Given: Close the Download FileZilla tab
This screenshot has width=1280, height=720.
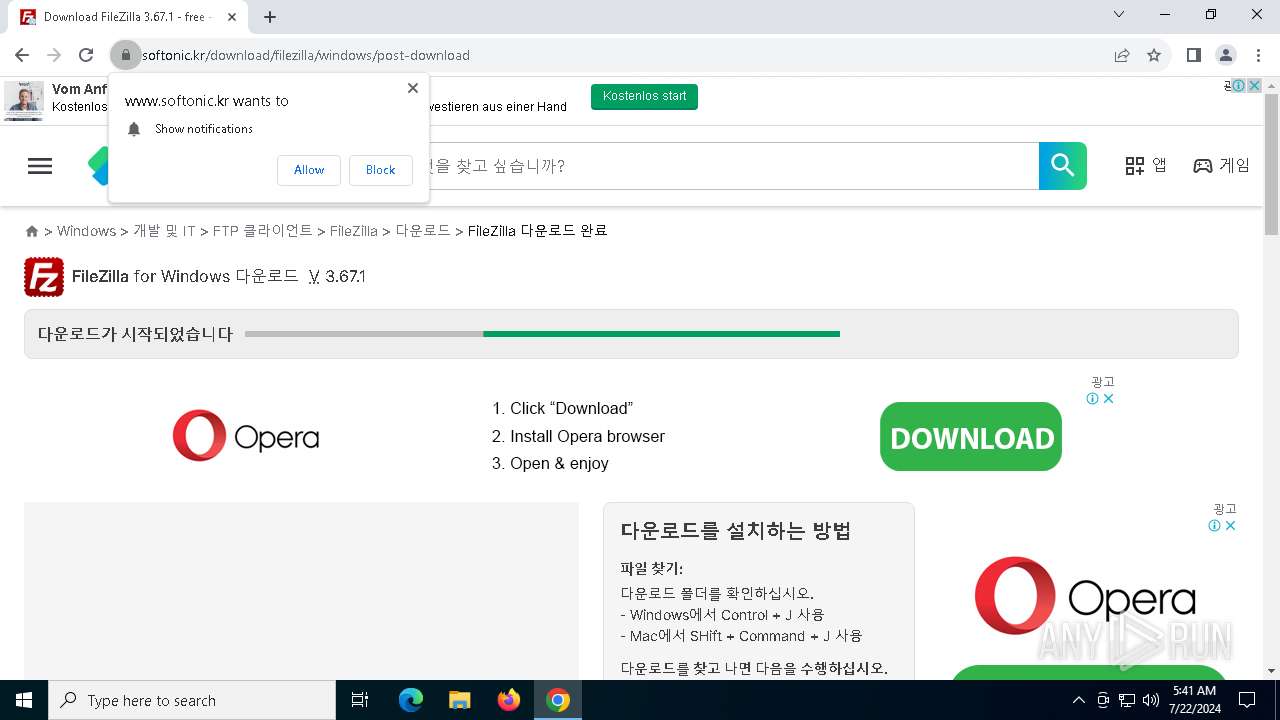Looking at the screenshot, I should (x=232, y=17).
